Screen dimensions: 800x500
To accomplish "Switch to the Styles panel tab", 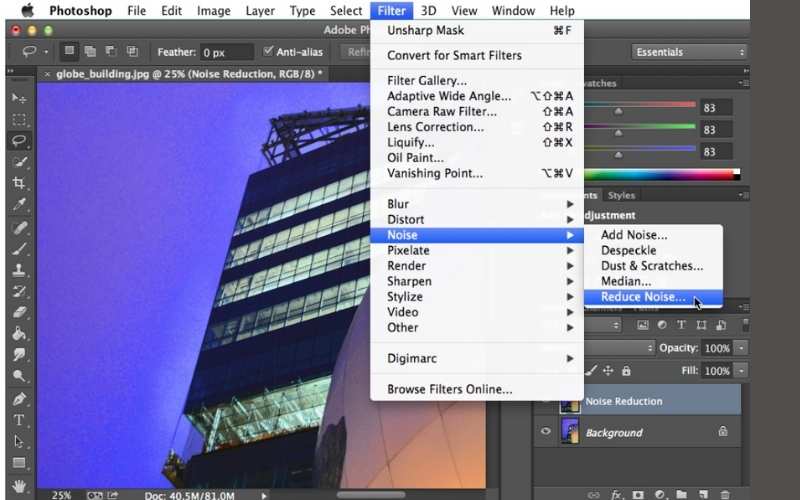I will (x=621, y=195).
